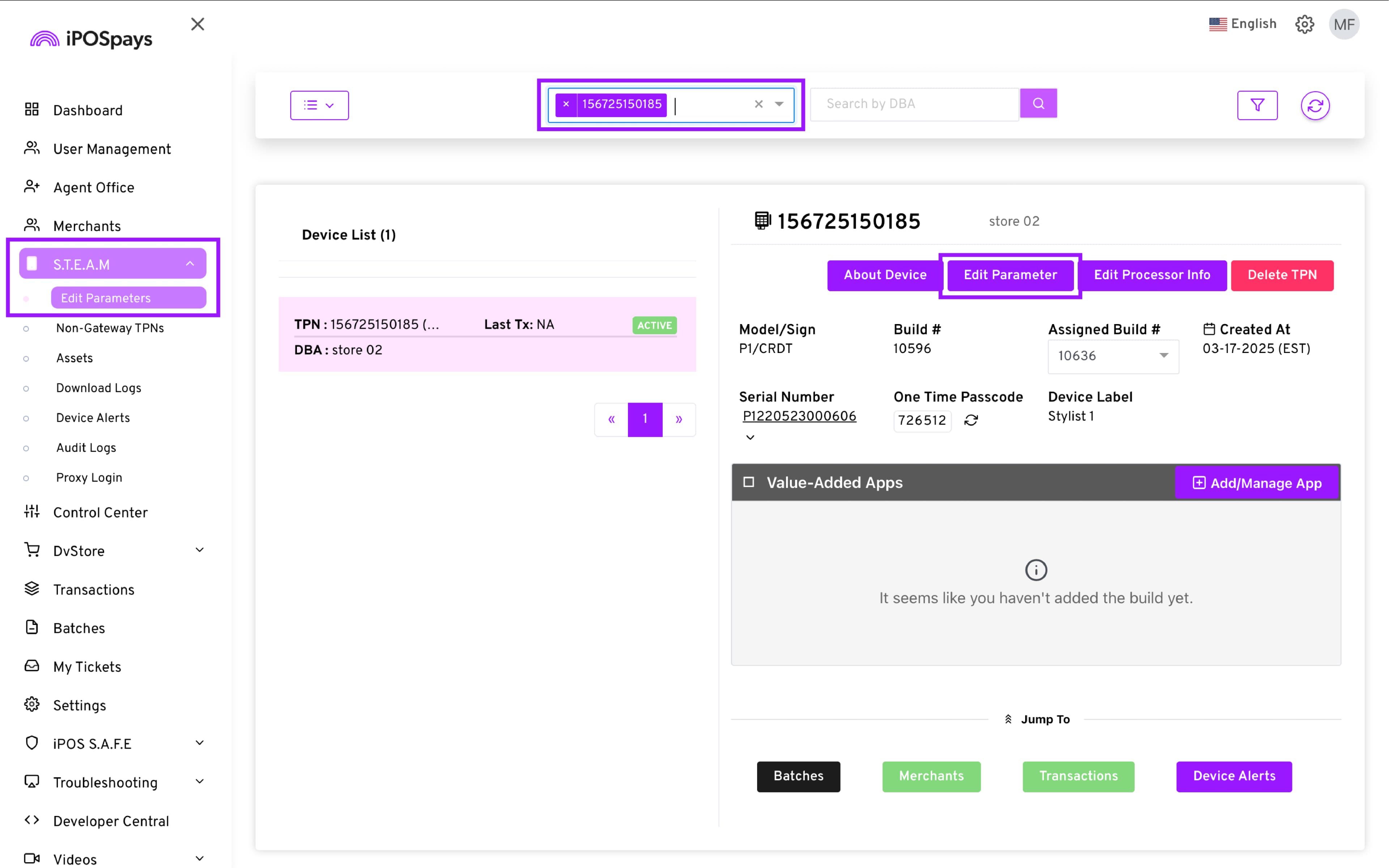
Task: Click the purple search magnifier button
Action: click(x=1038, y=103)
